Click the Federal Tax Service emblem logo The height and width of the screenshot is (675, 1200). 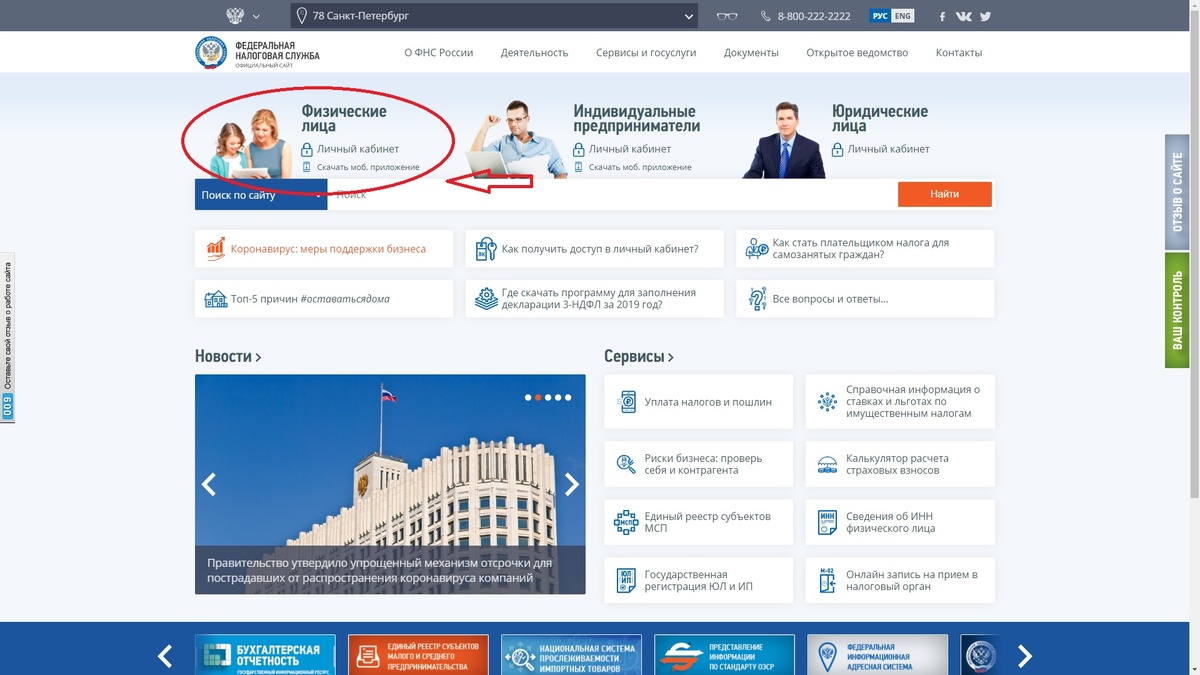click(211, 52)
